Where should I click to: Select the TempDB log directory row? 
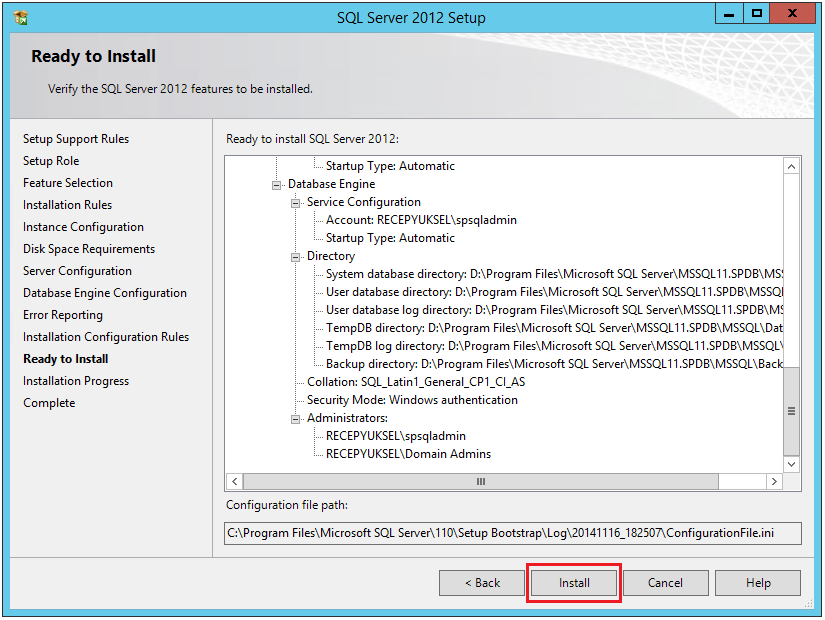tap(554, 346)
